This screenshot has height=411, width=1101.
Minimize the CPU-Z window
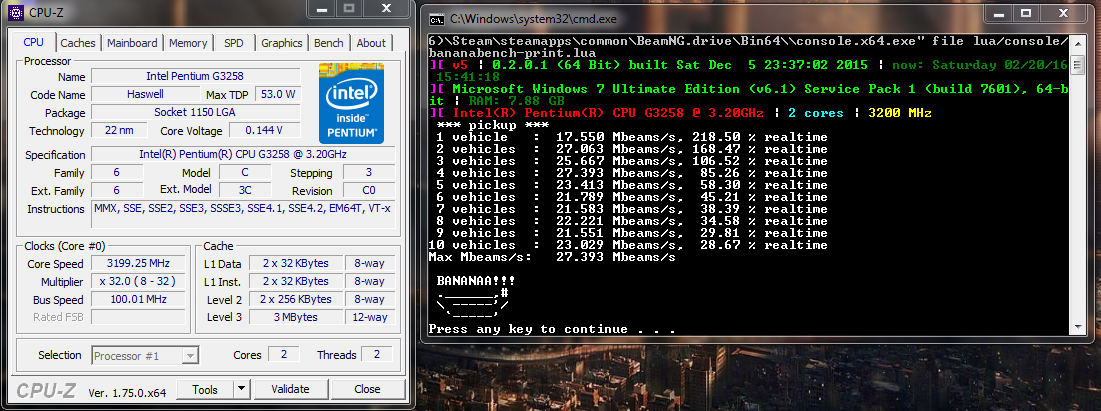(324, 8)
